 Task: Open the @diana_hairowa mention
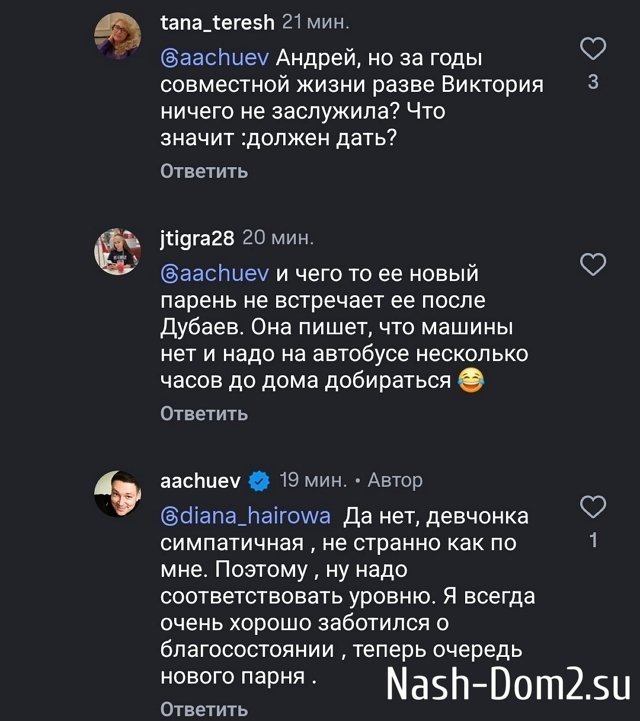248,517
